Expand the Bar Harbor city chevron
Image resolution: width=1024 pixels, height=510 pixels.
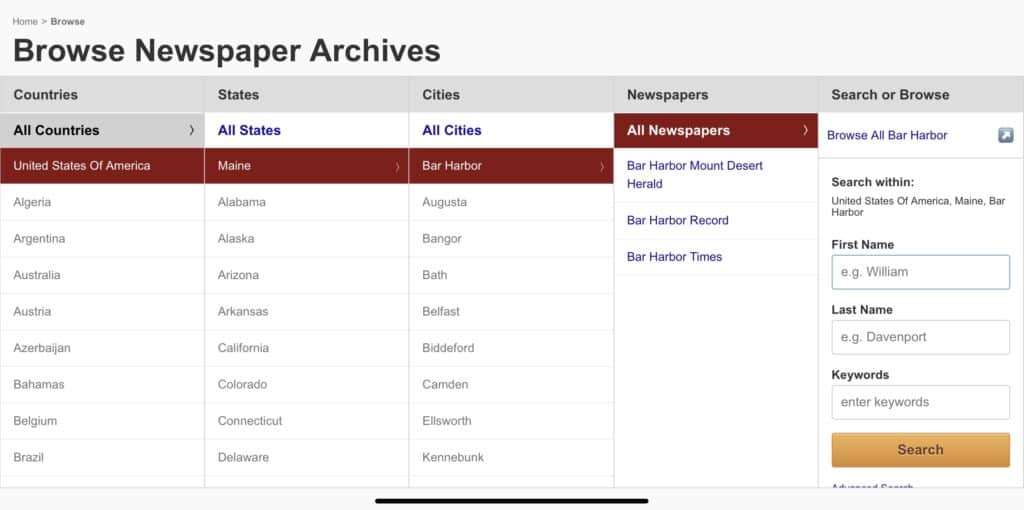pyautogui.click(x=601, y=167)
